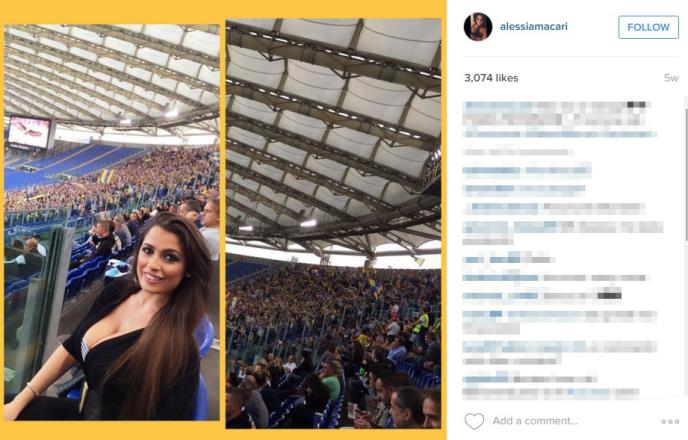Focus the Add a comment field
Viewport: 688px width, 440px height.
(535, 421)
